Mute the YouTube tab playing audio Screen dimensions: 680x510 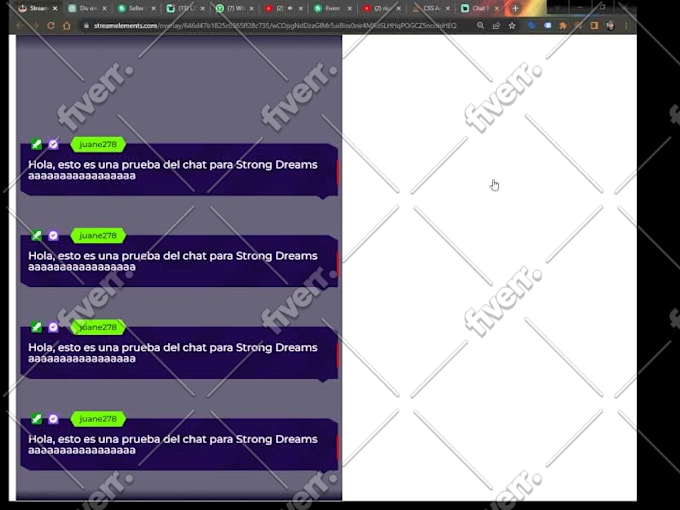pyautogui.click(x=290, y=8)
